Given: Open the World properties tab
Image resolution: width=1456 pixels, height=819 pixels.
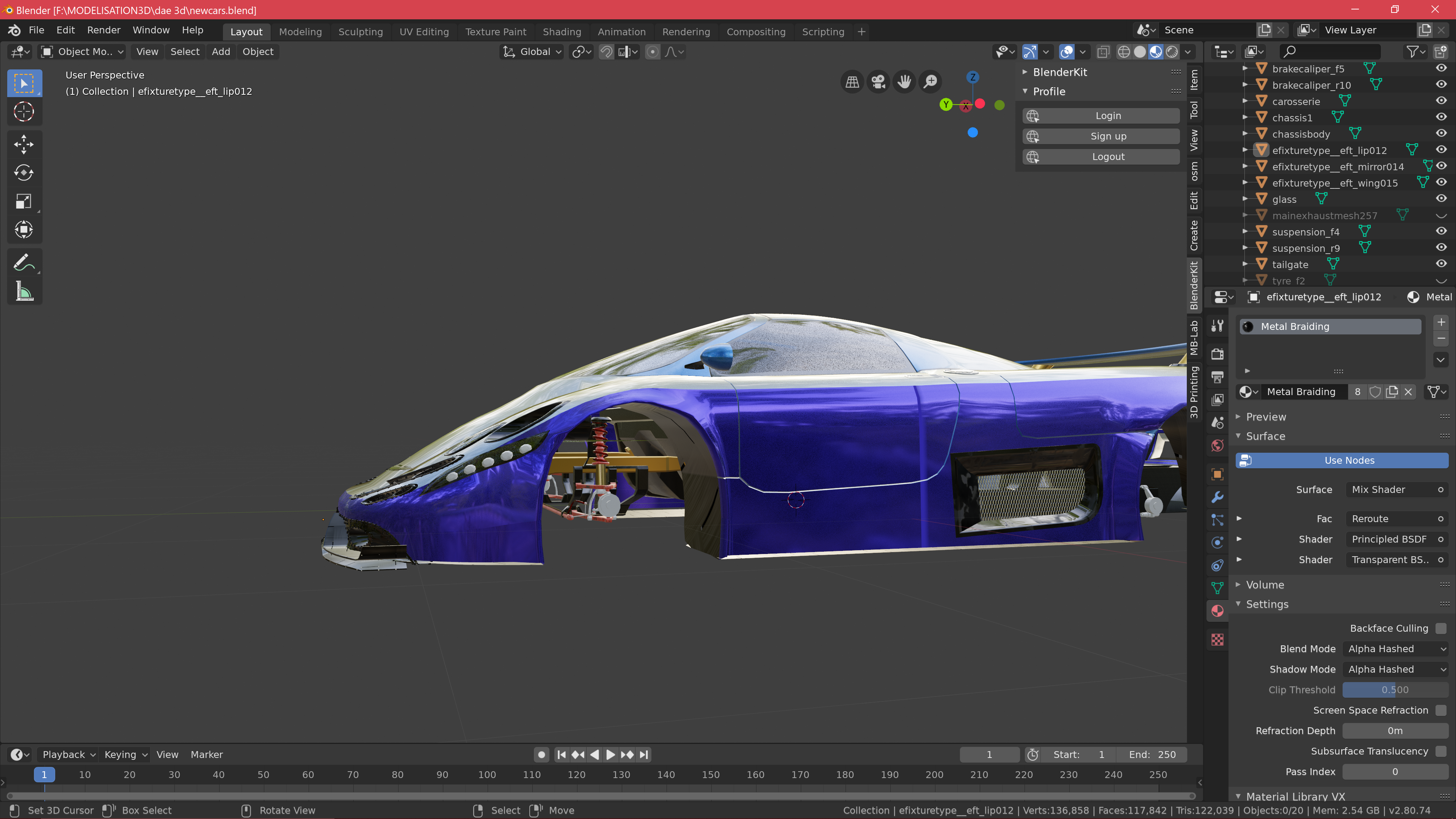Looking at the screenshot, I should pyautogui.click(x=1218, y=446).
